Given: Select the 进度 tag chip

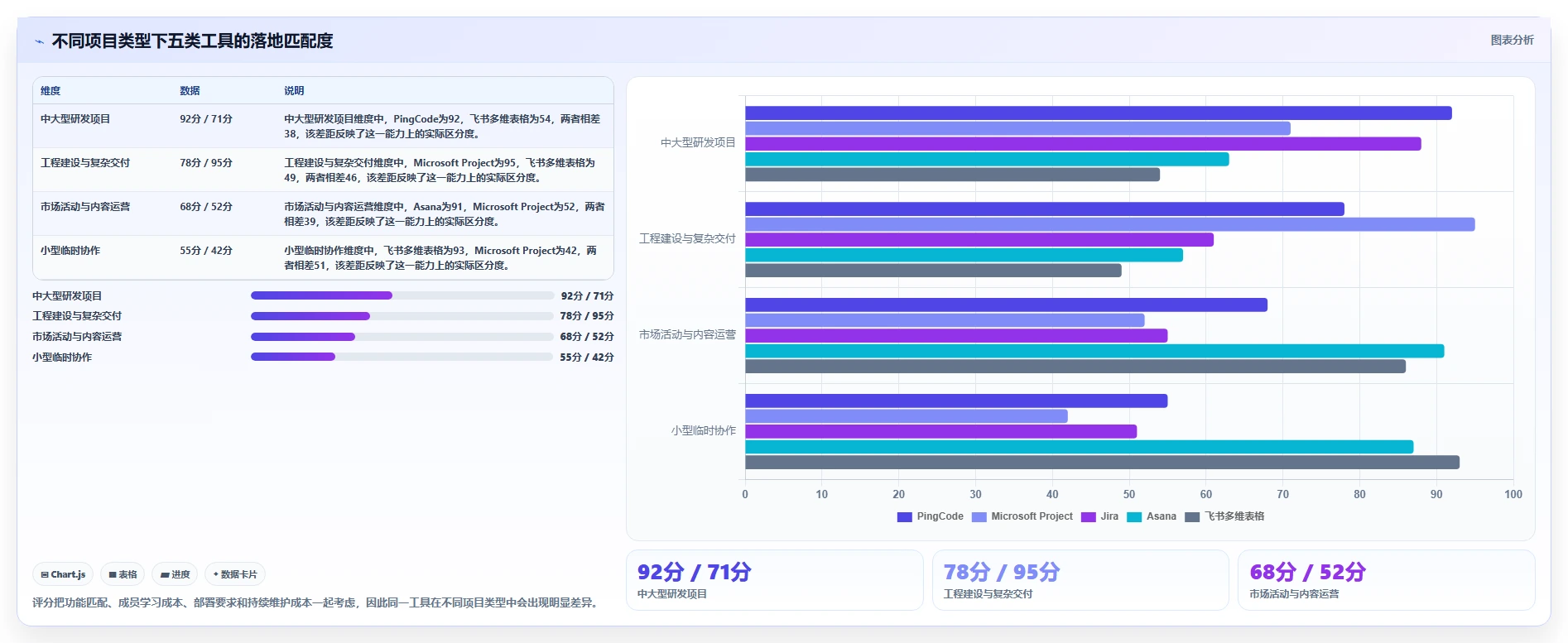Looking at the screenshot, I should [x=175, y=574].
